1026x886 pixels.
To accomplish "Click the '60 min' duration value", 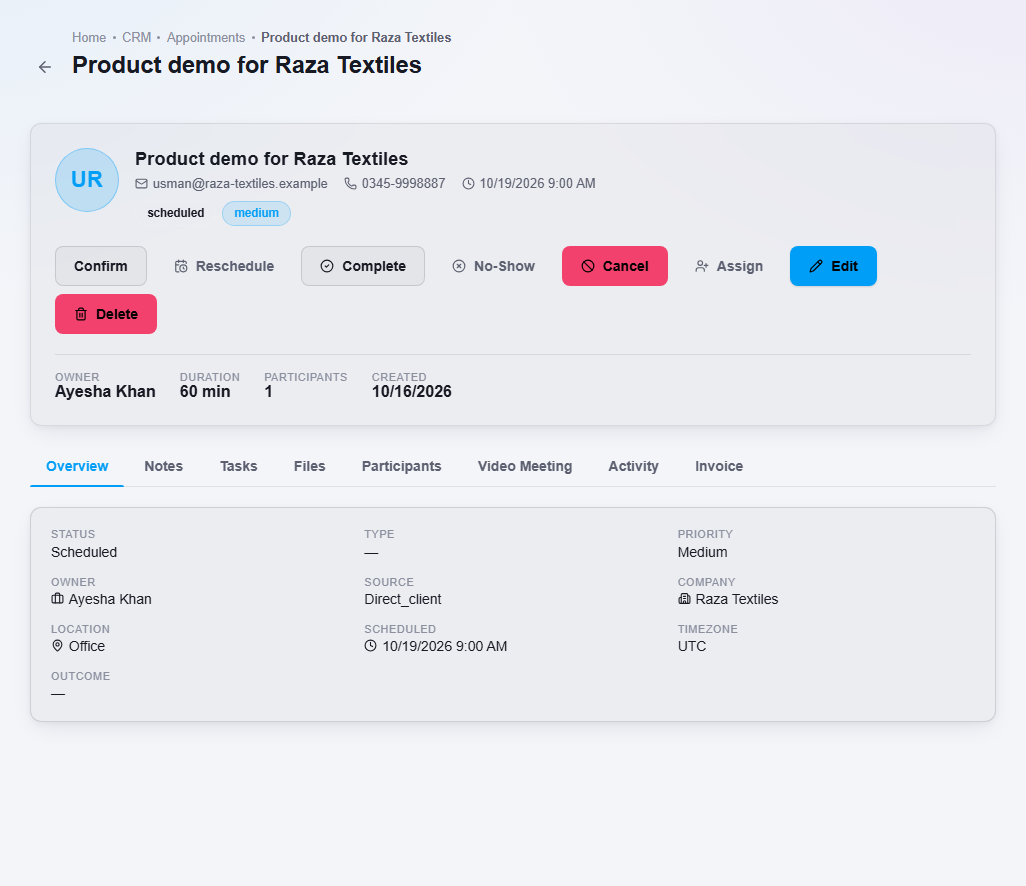I will (205, 392).
